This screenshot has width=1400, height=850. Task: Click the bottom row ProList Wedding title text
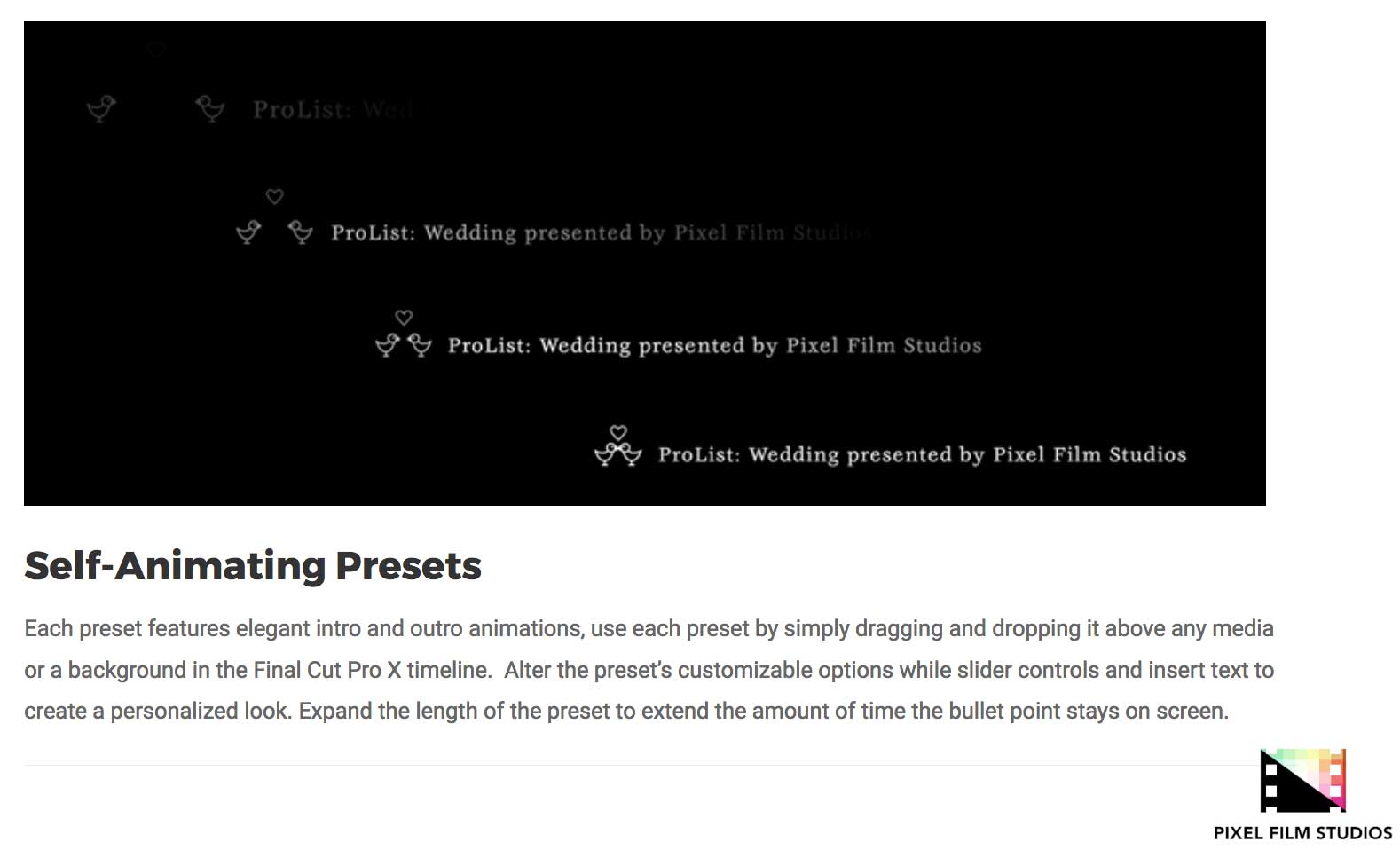(922, 455)
